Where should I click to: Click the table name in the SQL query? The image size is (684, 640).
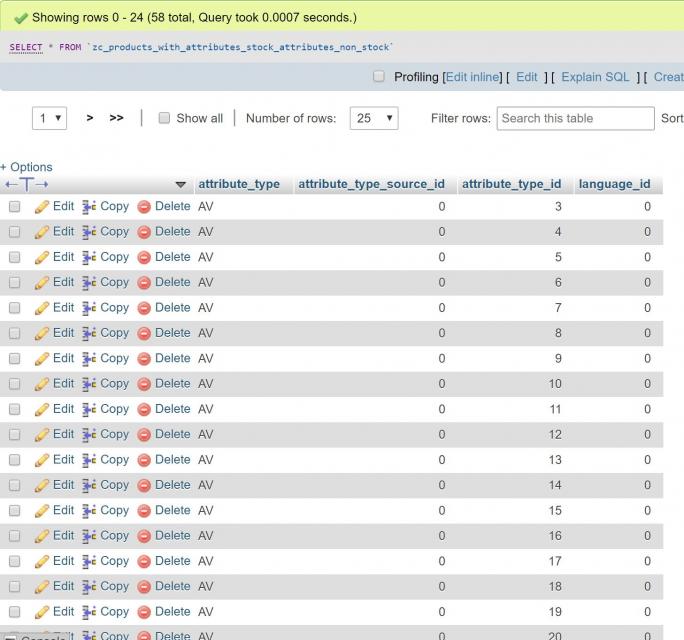coord(240,47)
